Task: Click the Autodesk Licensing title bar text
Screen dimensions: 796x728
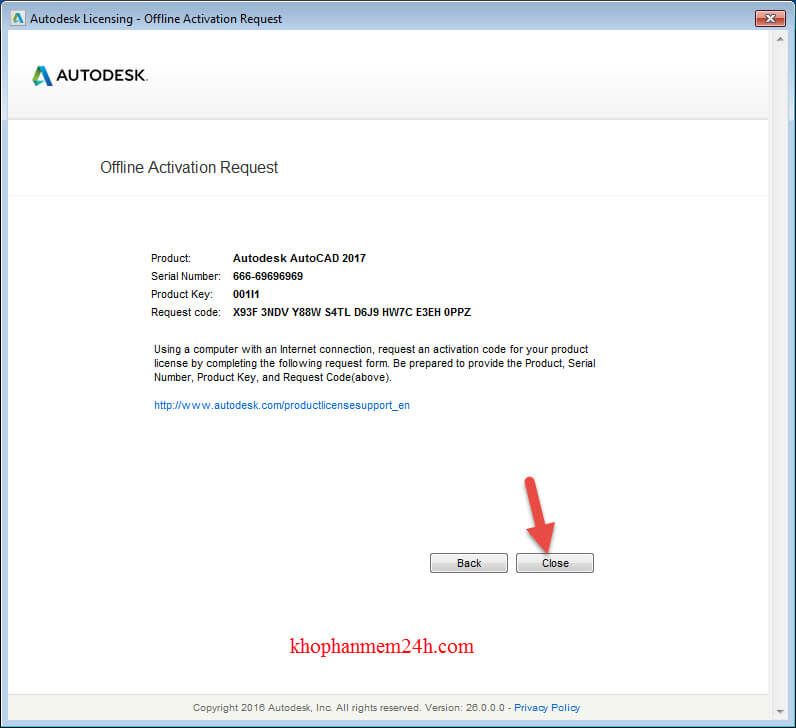Action: coord(158,18)
